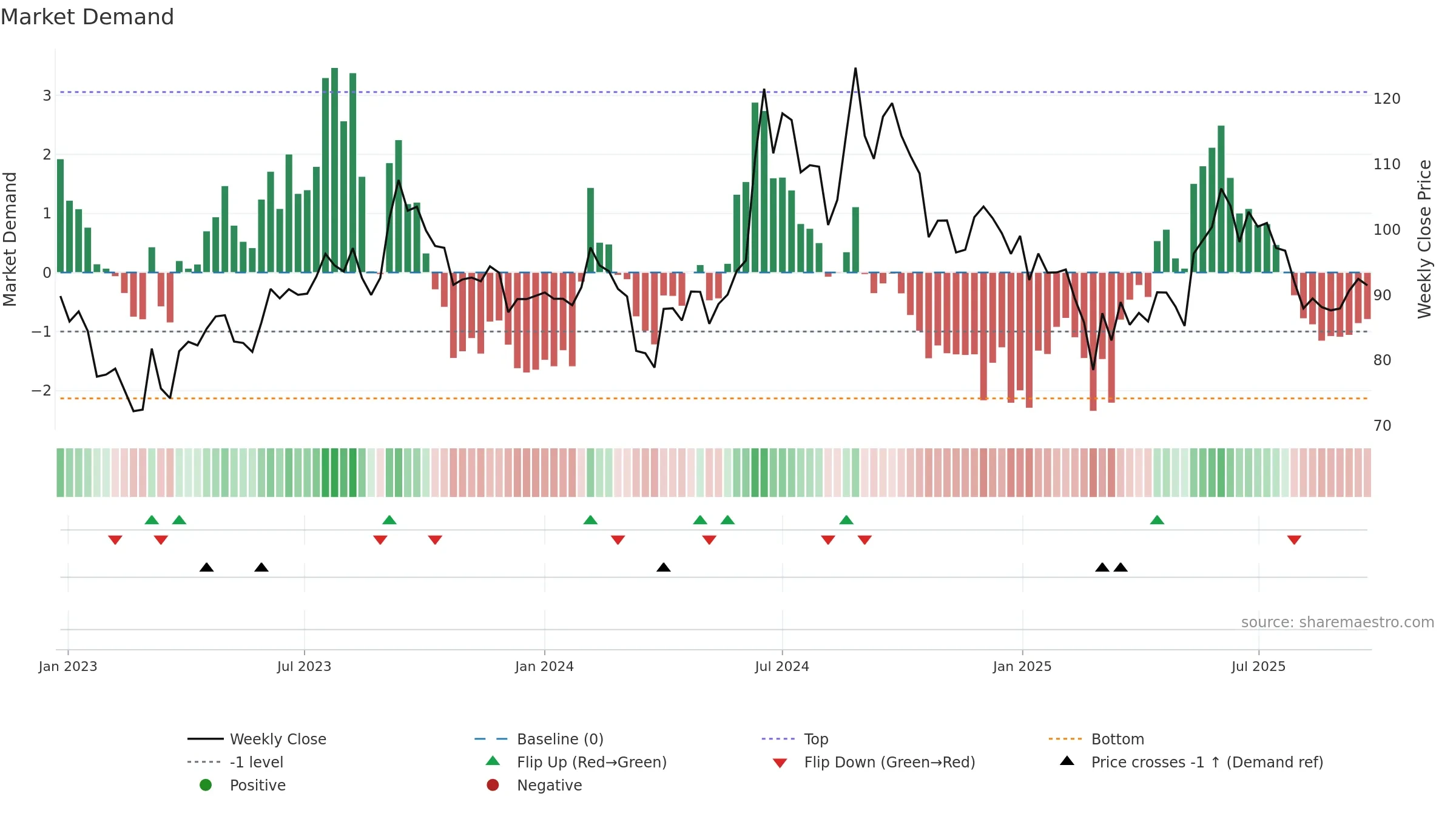Click the 3 tick on the demand axis

coord(47,95)
